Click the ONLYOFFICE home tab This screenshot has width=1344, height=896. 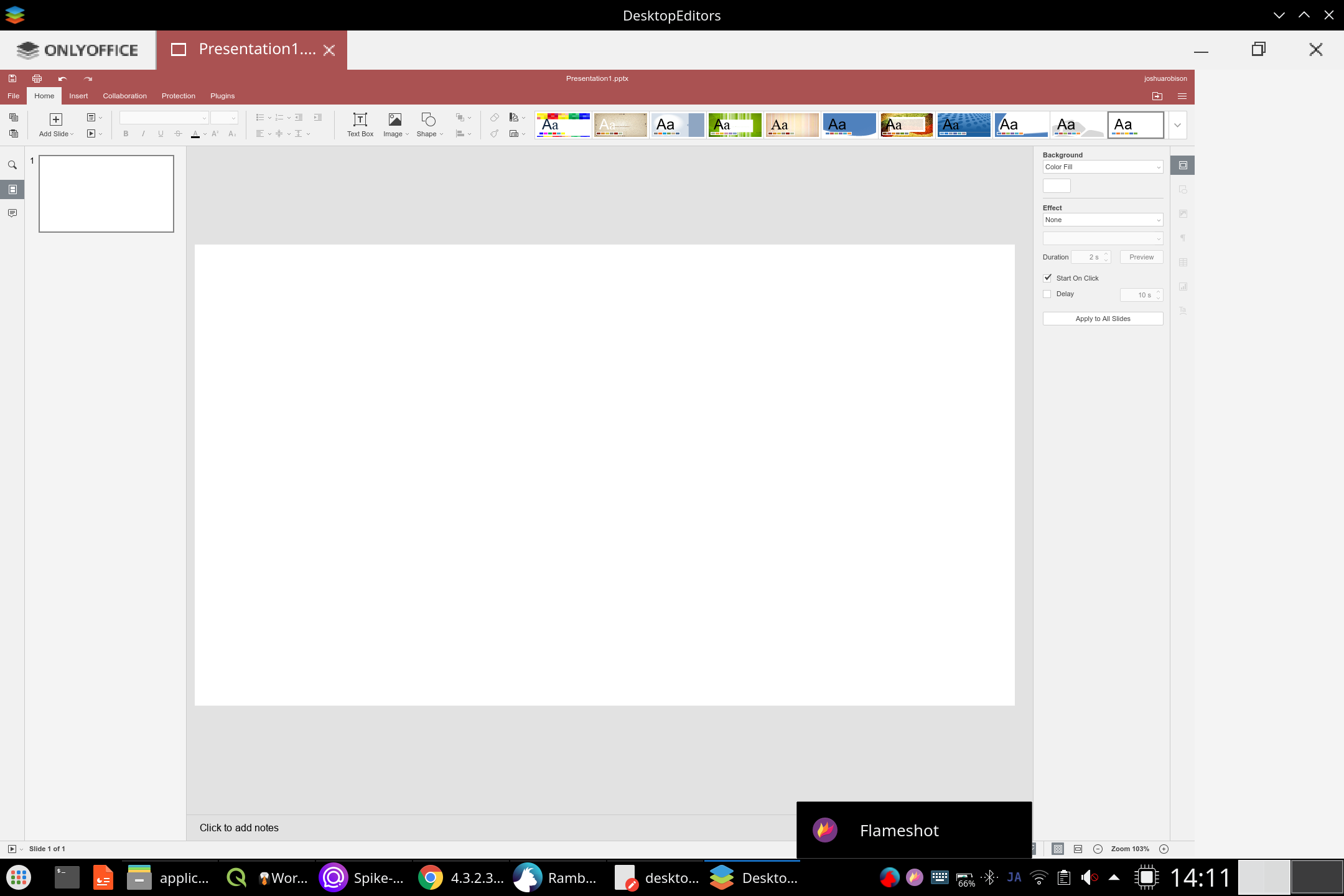pyautogui.click(x=78, y=50)
